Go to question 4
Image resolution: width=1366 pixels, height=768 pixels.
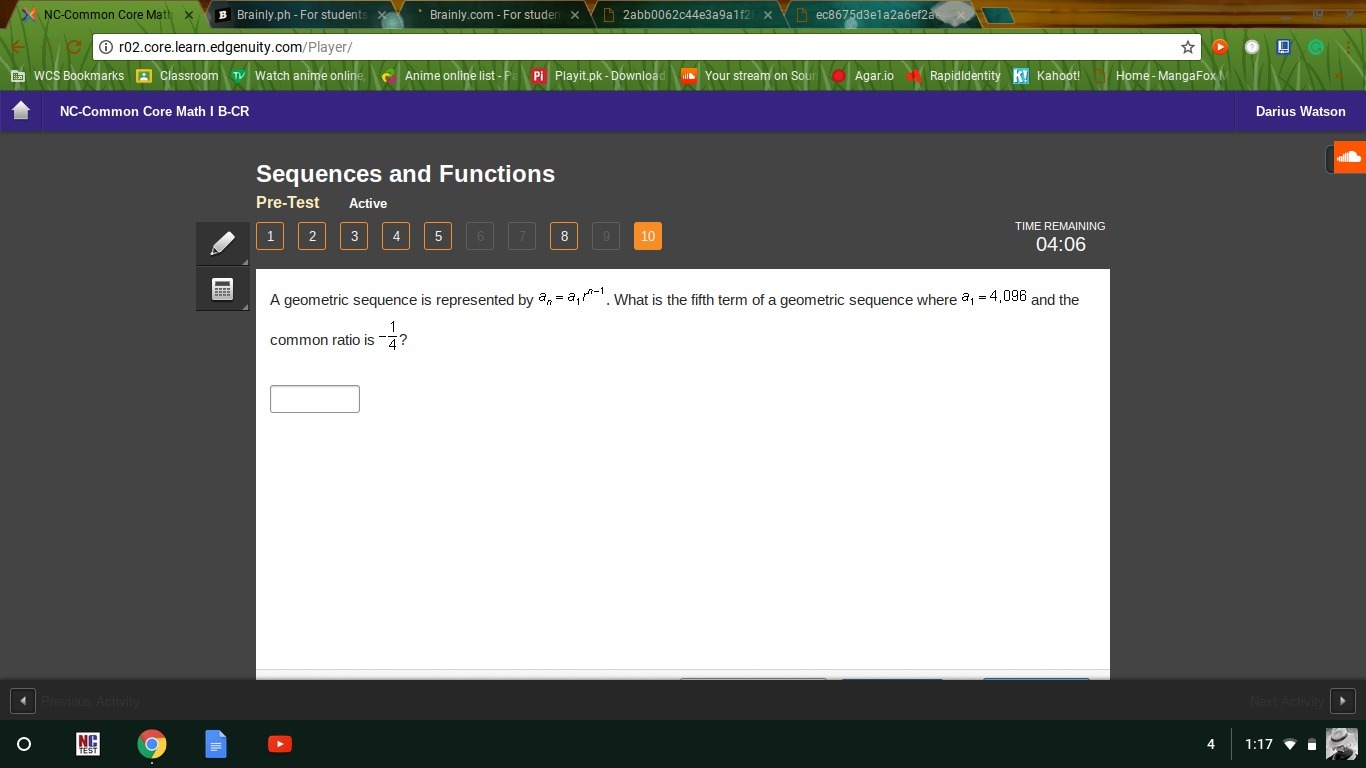396,236
